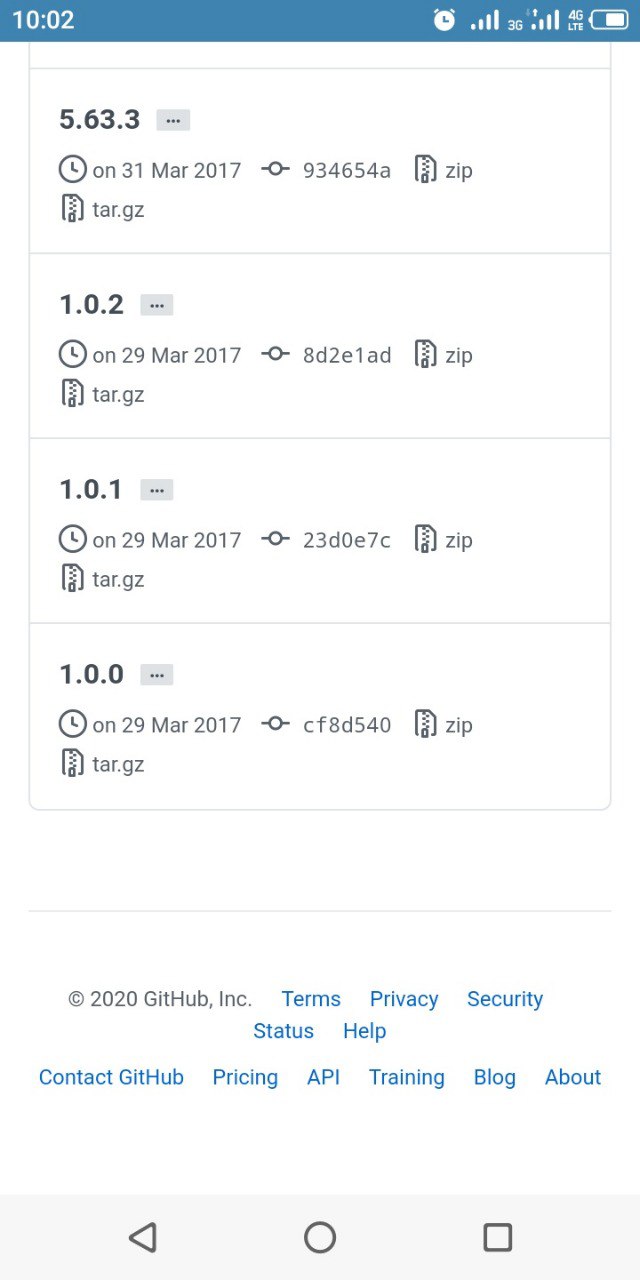Tap the tar.gz archive icon for 1.0.1
Screen dimensions: 640x1280
tap(72, 579)
